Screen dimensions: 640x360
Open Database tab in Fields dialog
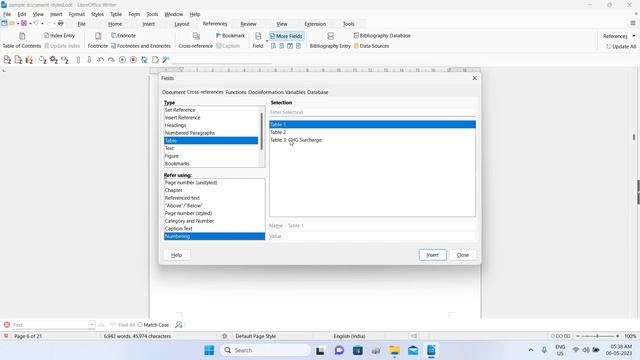coord(318,92)
